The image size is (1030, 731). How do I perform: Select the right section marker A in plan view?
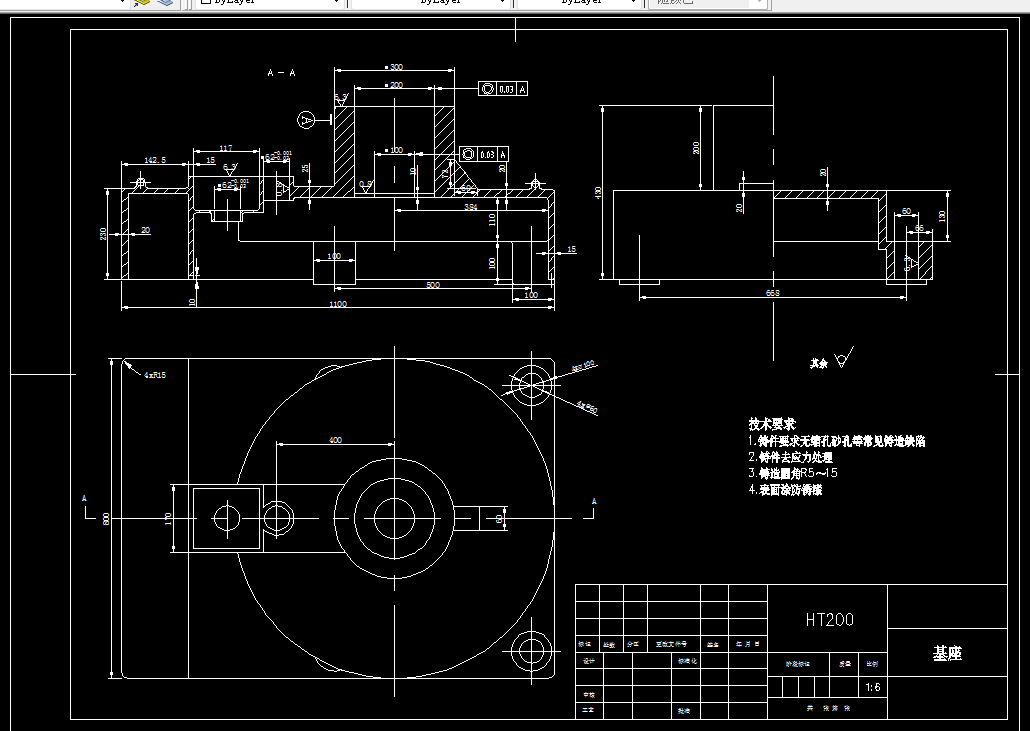tap(594, 502)
